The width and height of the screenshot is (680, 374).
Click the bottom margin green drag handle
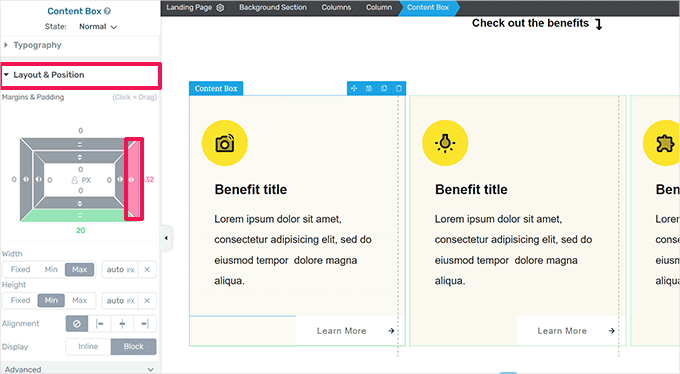(x=80, y=216)
